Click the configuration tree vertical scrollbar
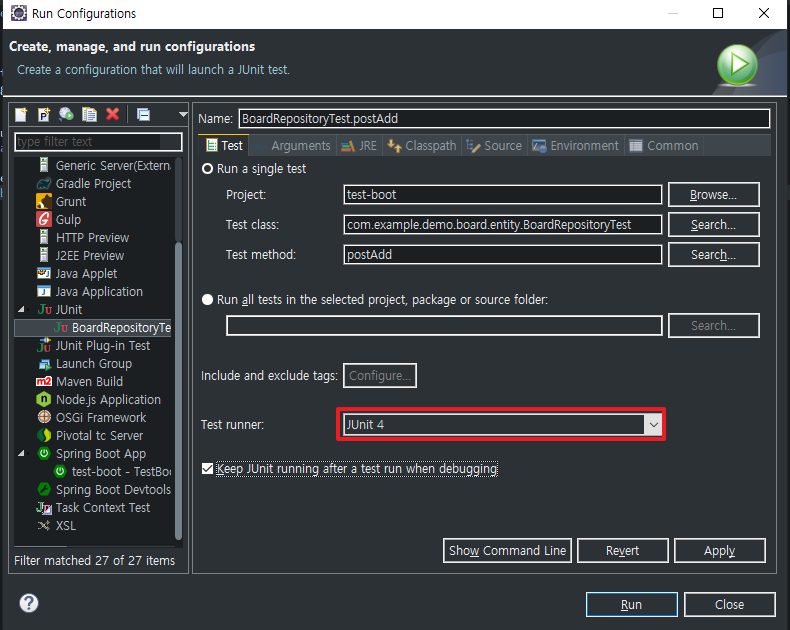This screenshot has width=790, height=630. 178,391
